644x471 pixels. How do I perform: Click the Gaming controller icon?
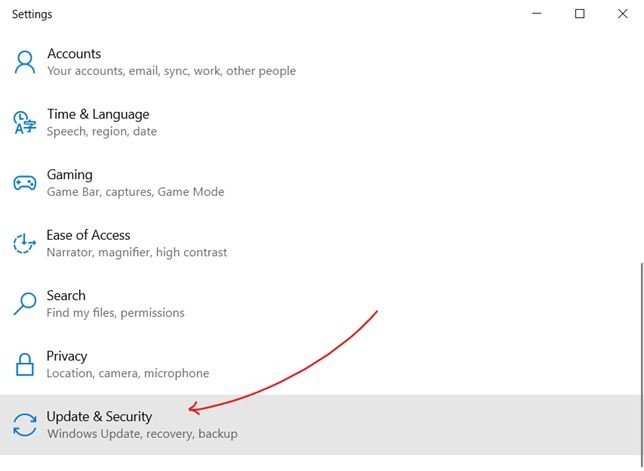(24, 183)
